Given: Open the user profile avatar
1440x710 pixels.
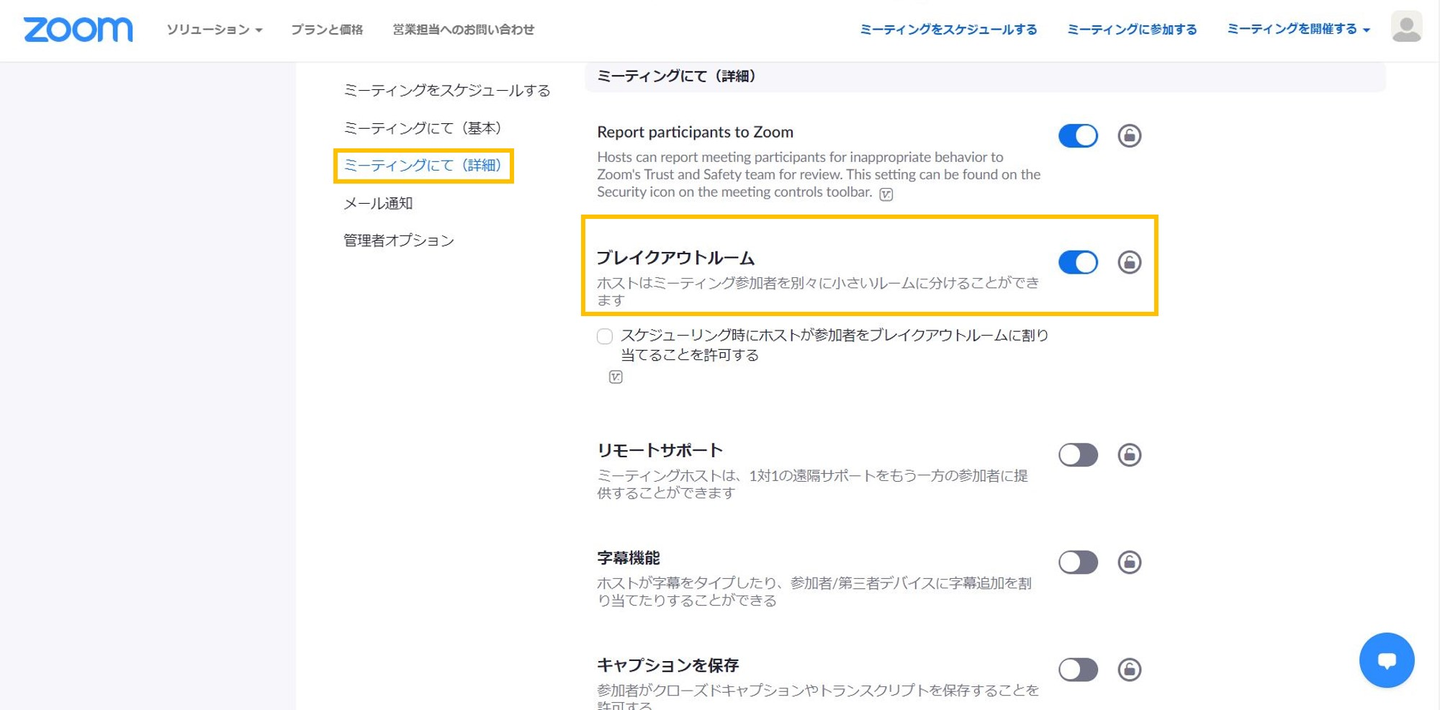Looking at the screenshot, I should 1406,28.
